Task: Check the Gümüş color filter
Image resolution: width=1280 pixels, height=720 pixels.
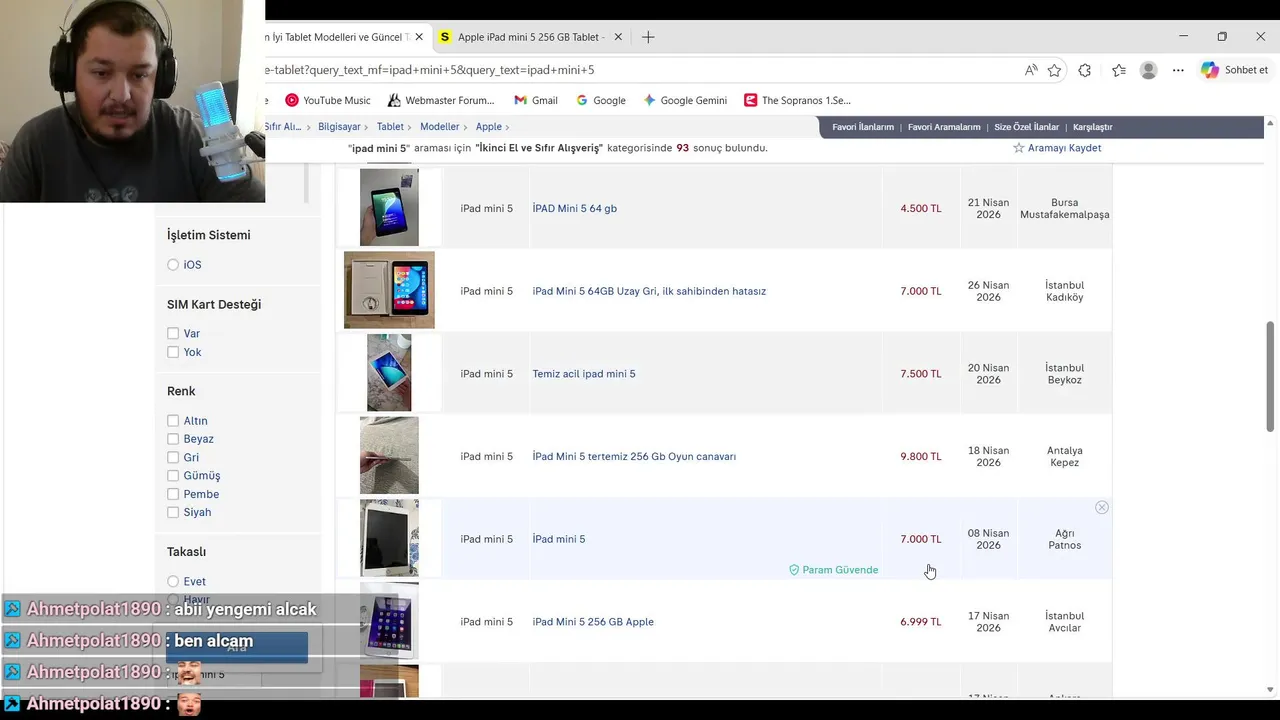Action: (x=173, y=476)
